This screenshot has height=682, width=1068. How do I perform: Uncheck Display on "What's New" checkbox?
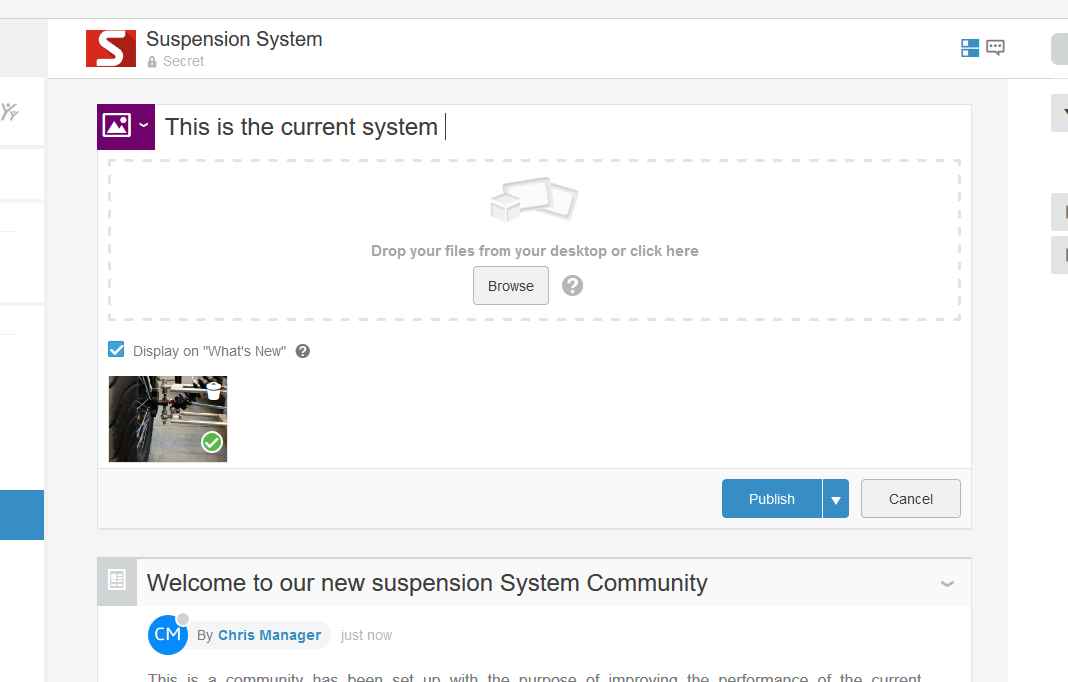tap(117, 350)
